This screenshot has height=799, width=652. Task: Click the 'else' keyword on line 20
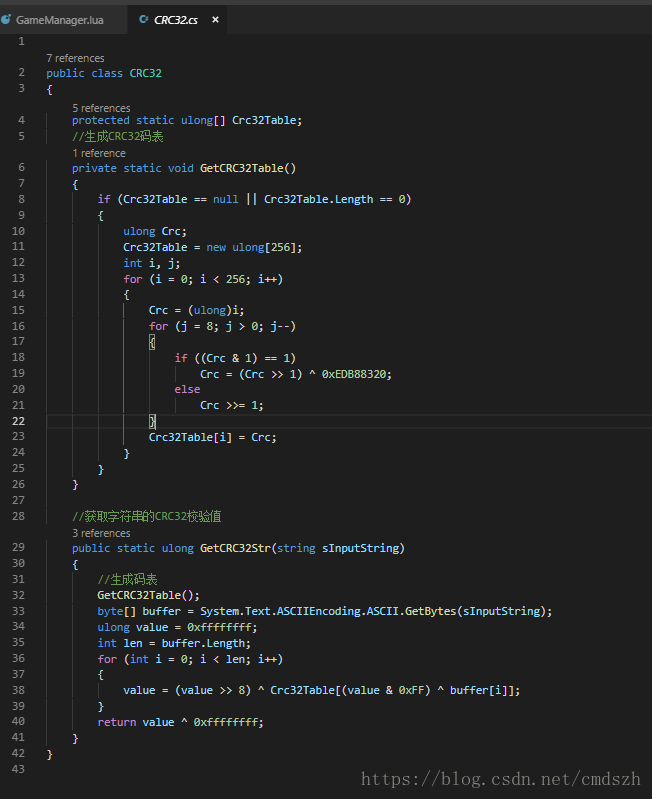click(x=187, y=389)
